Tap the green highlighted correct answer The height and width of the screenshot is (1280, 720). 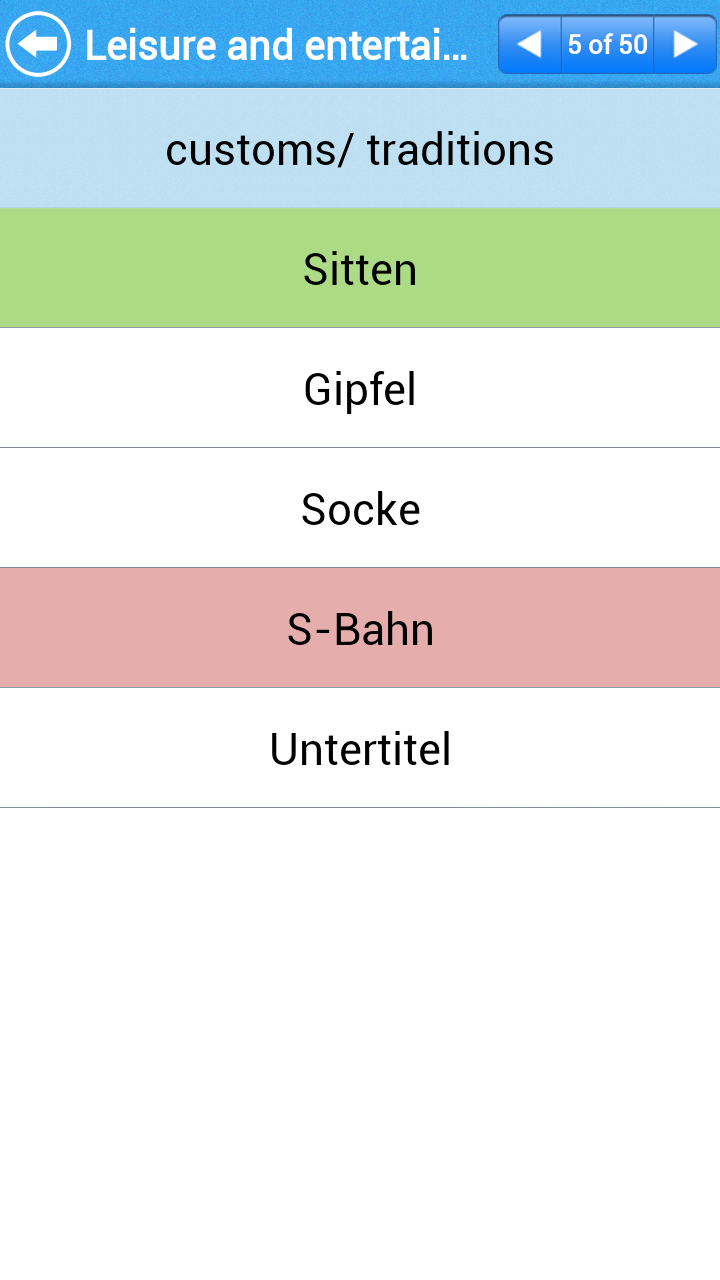coord(360,267)
